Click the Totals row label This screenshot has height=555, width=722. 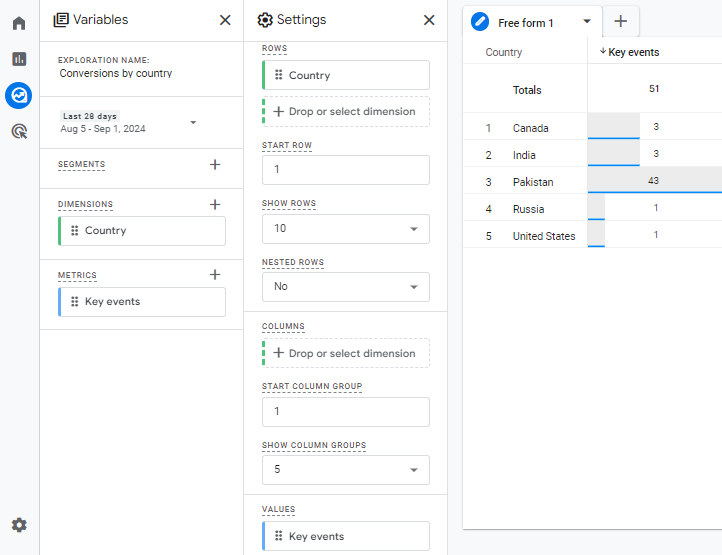(527, 90)
